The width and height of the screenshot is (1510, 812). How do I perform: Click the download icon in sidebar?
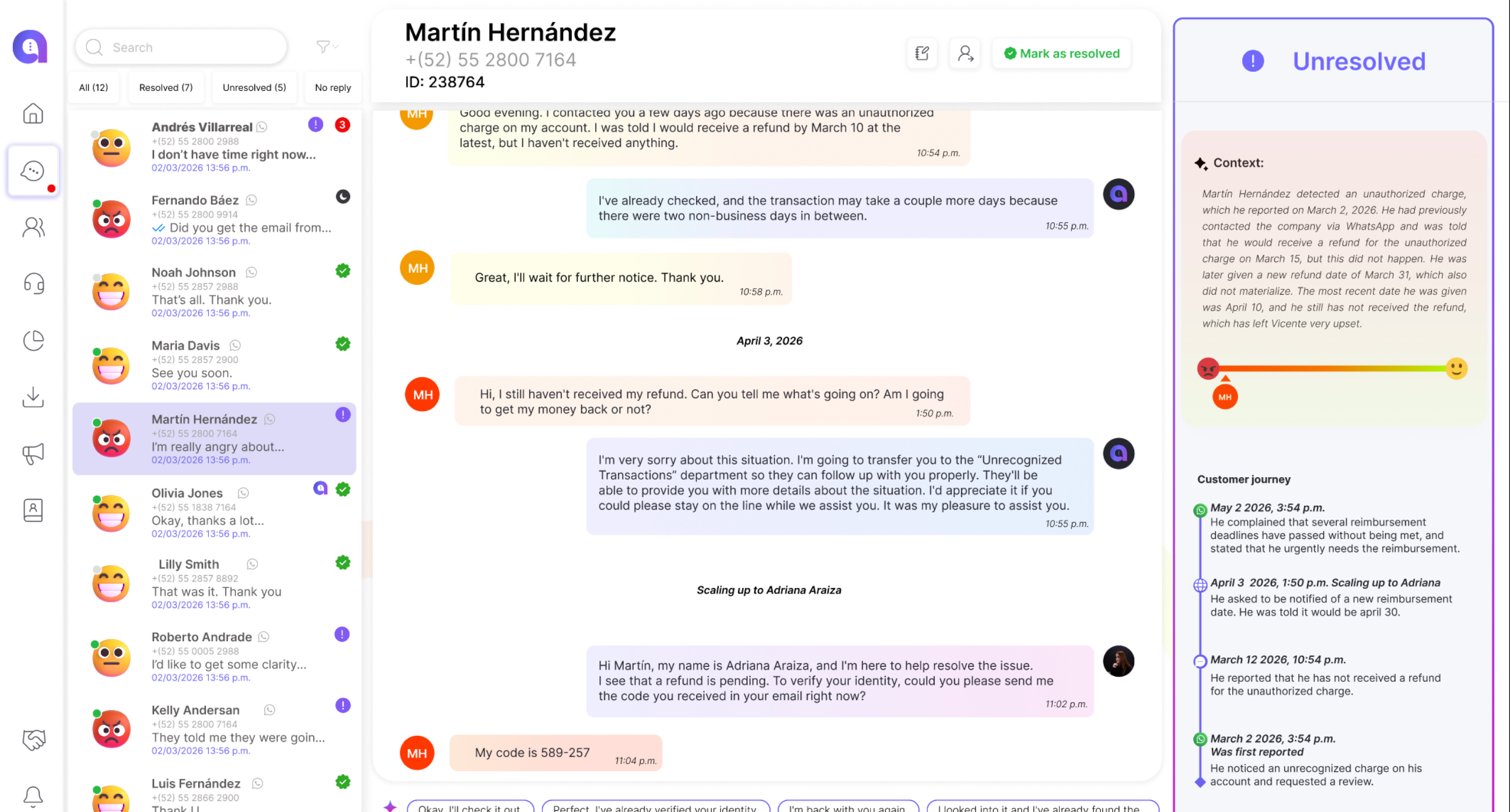pyautogui.click(x=33, y=397)
